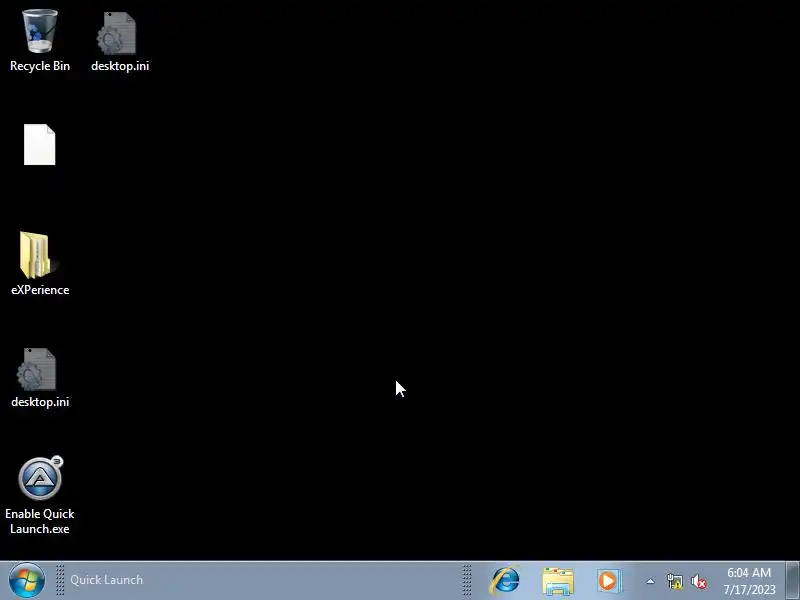The width and height of the screenshot is (800, 600).
Task: Show hidden tray icons arrow
Action: [650, 581]
